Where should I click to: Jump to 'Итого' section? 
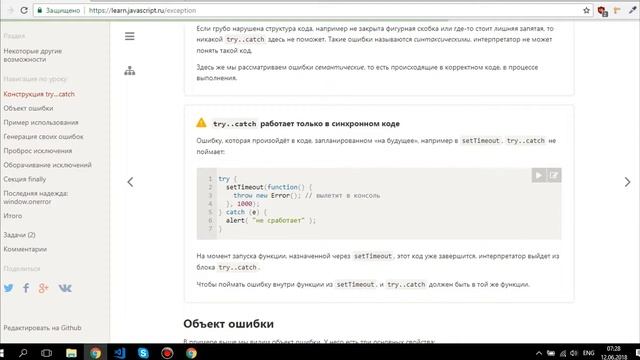click(13, 216)
